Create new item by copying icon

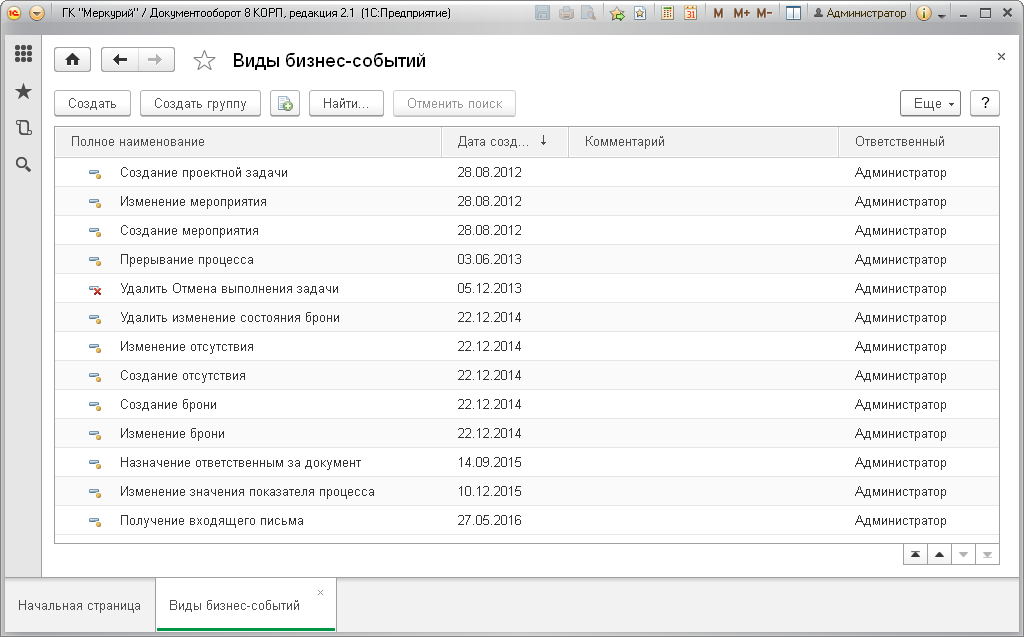pyautogui.click(x=285, y=103)
